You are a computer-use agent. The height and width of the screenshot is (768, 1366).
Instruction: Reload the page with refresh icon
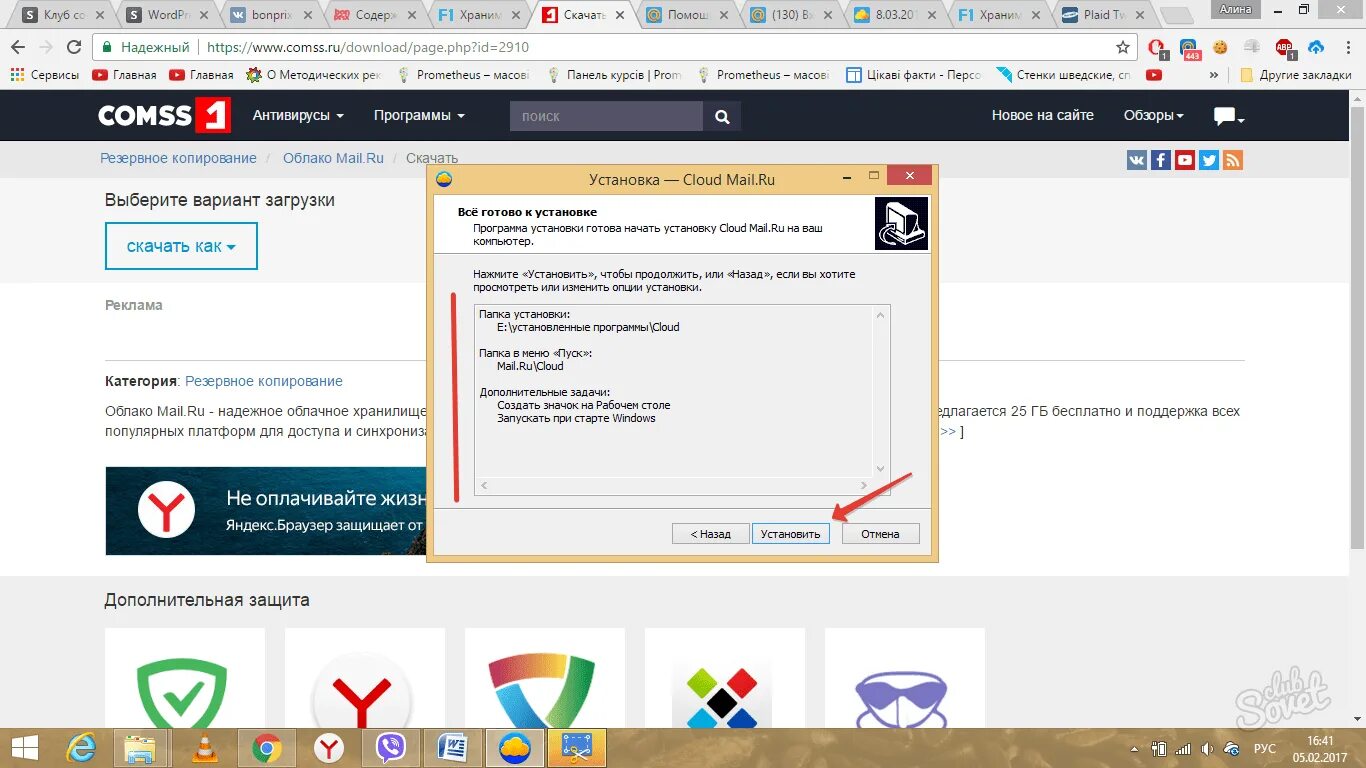tap(74, 47)
